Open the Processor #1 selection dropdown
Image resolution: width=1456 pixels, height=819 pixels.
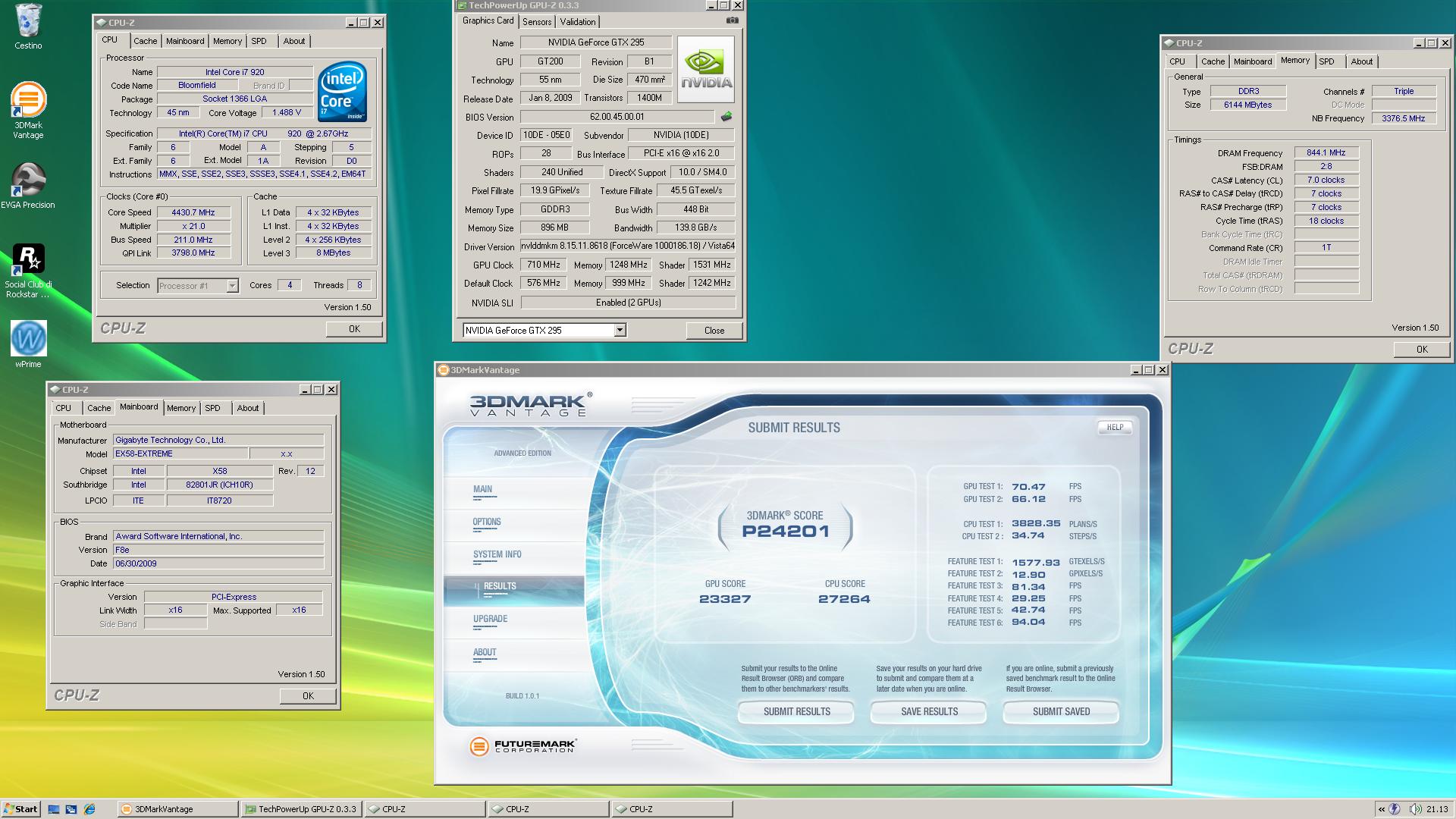[x=232, y=286]
